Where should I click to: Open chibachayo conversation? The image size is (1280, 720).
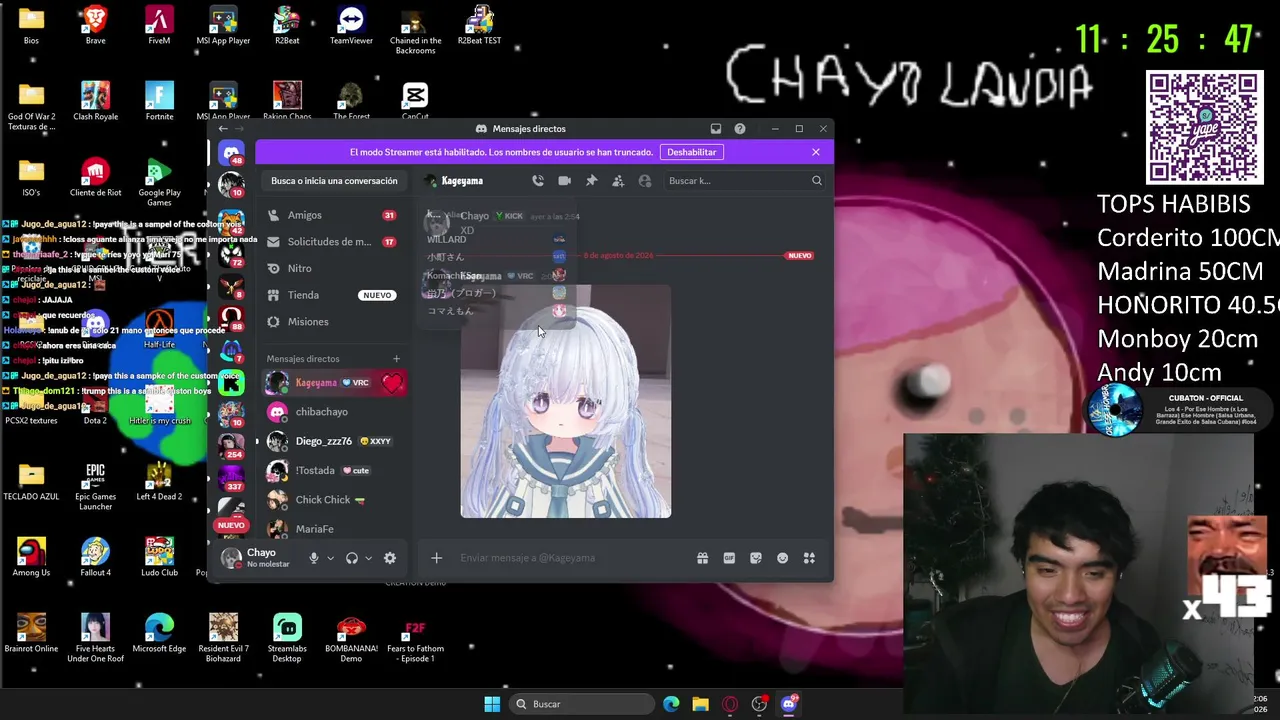pos(334,412)
